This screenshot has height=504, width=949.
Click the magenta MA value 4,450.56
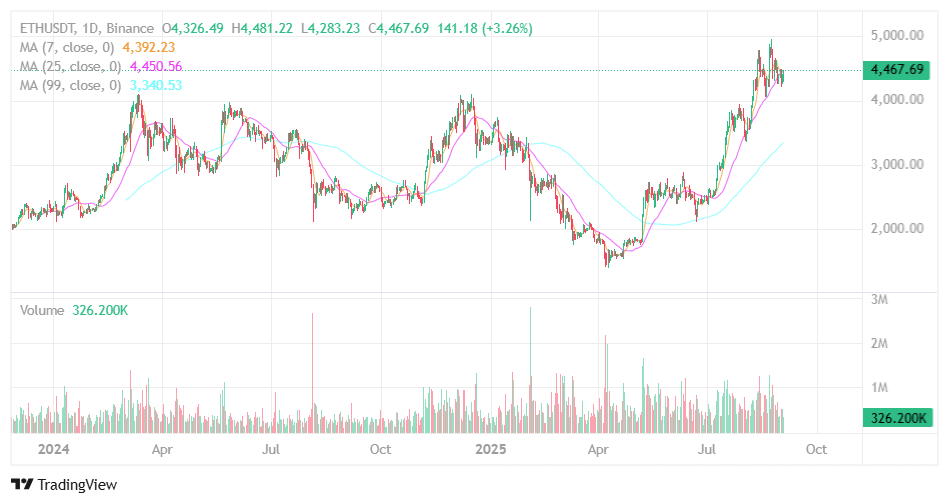[x=156, y=67]
